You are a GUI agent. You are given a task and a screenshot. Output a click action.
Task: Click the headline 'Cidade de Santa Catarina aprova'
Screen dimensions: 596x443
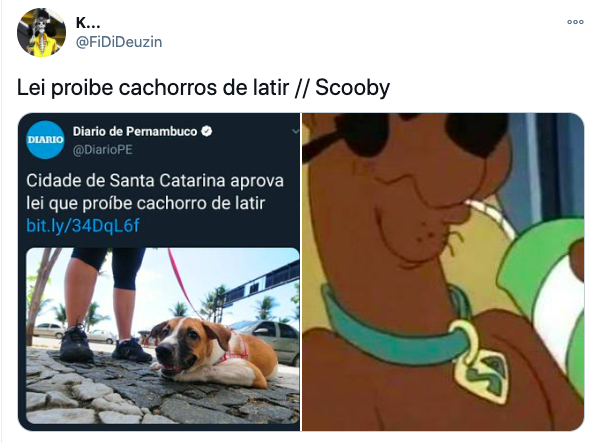(155, 180)
